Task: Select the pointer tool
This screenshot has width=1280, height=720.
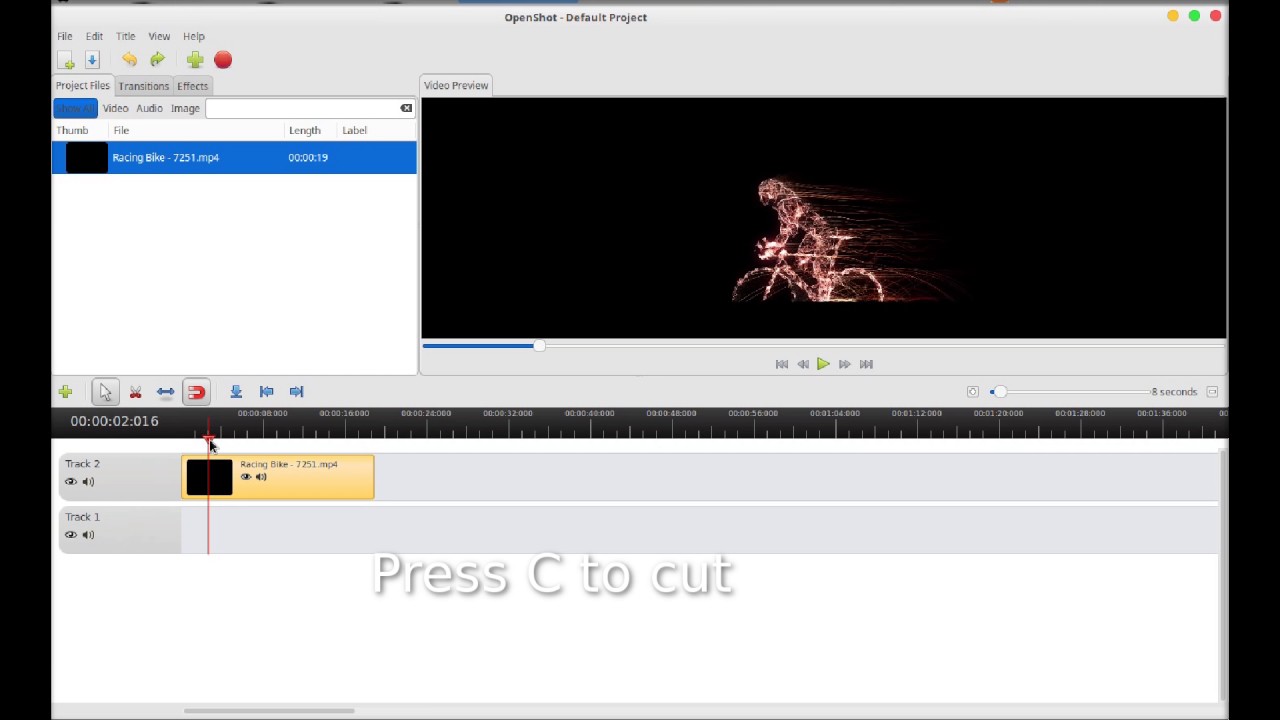Action: (105, 392)
